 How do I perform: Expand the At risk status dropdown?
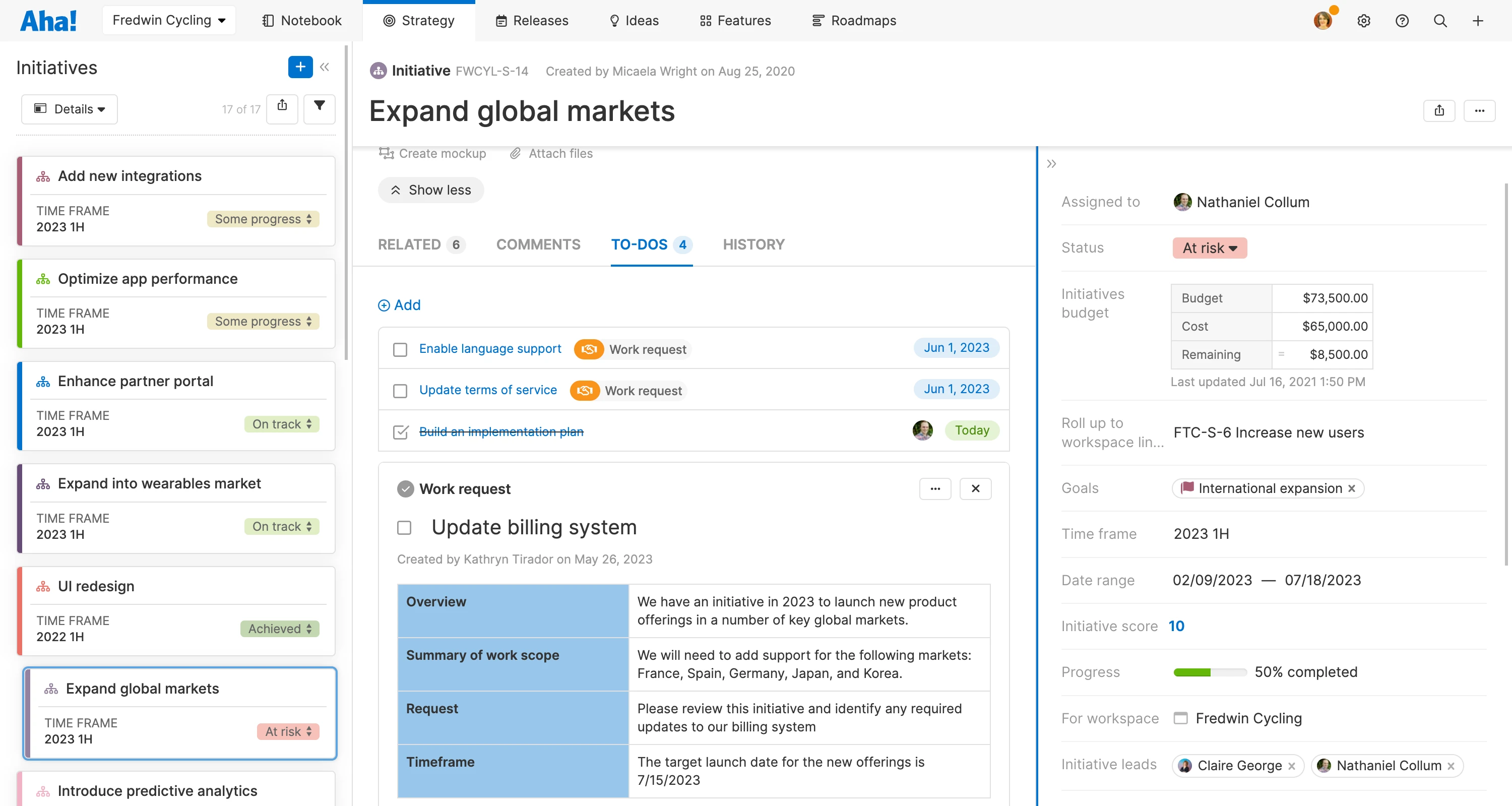click(1209, 247)
